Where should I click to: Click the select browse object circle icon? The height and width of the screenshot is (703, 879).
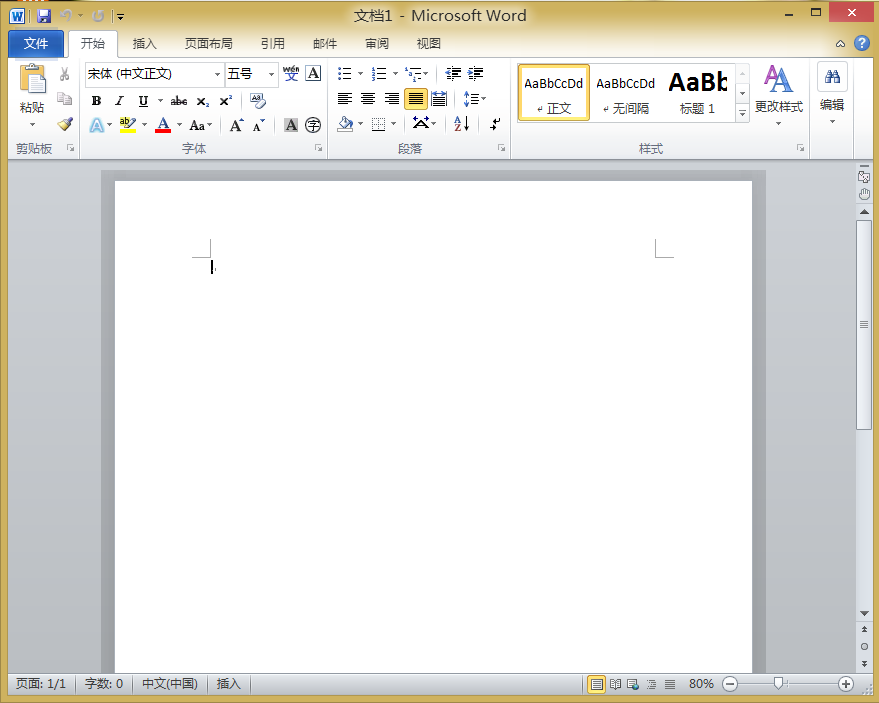(x=864, y=646)
